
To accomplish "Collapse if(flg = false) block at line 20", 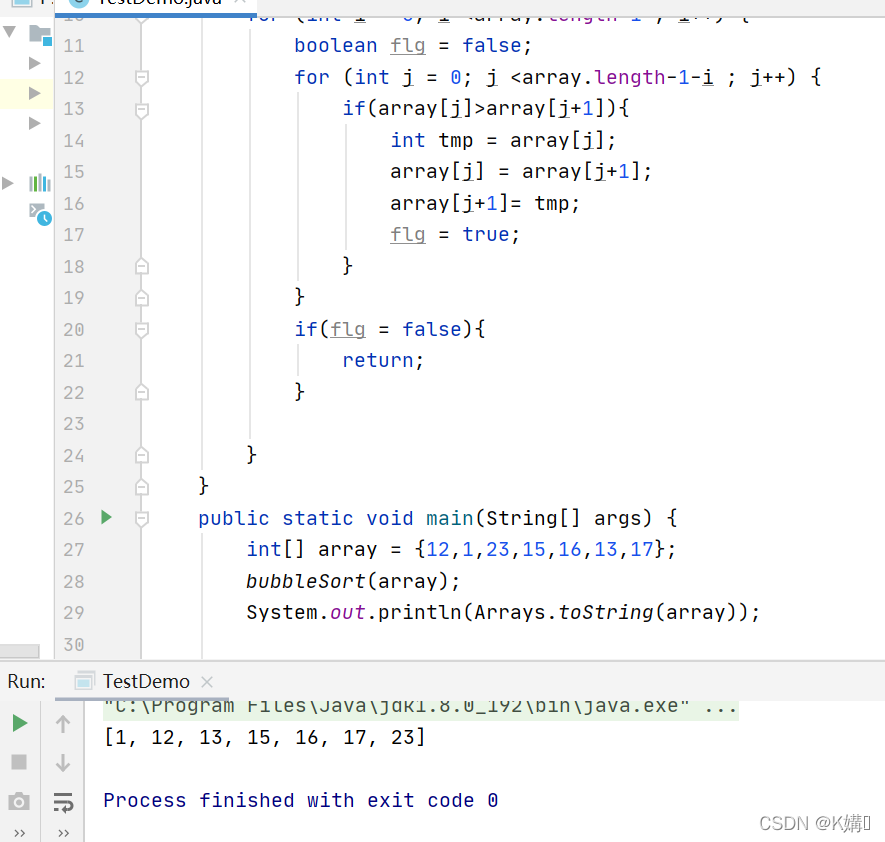I will [x=142, y=330].
